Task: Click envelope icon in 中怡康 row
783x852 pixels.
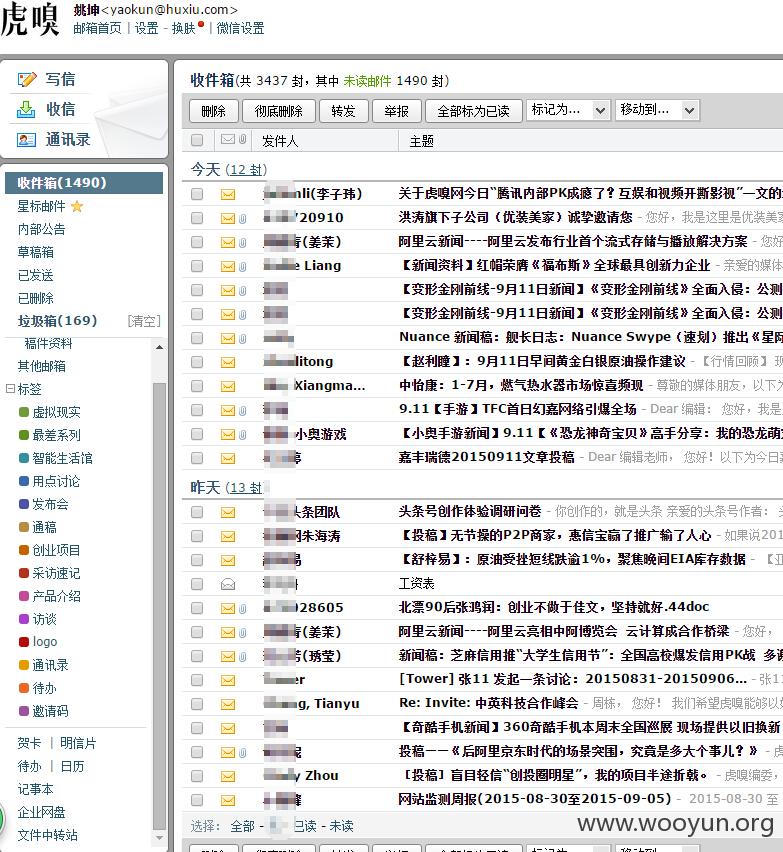Action: pyautogui.click(x=228, y=386)
